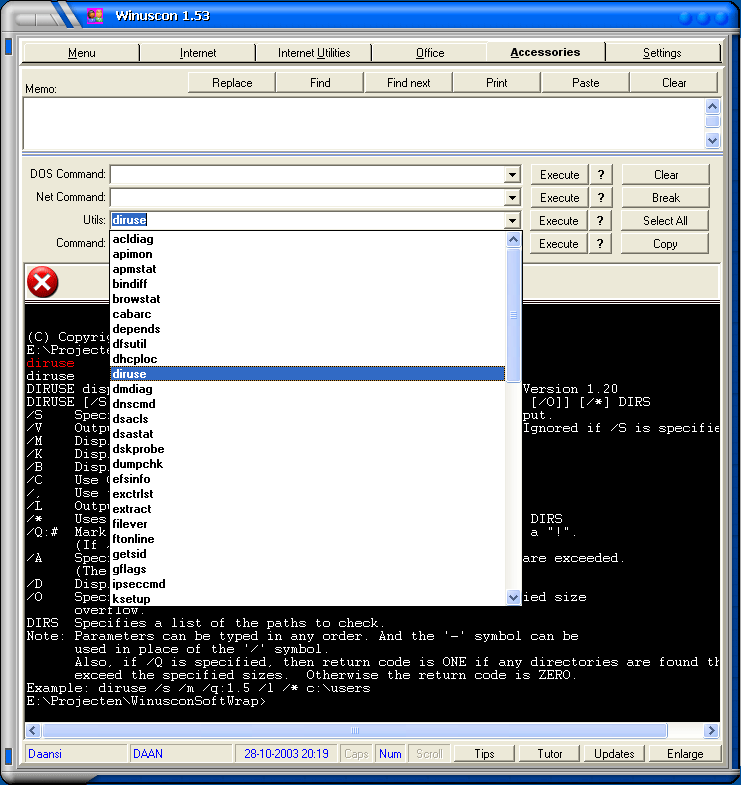The width and height of the screenshot is (741, 785).
Task: Click the Memo scroll up arrow
Action: (712, 106)
